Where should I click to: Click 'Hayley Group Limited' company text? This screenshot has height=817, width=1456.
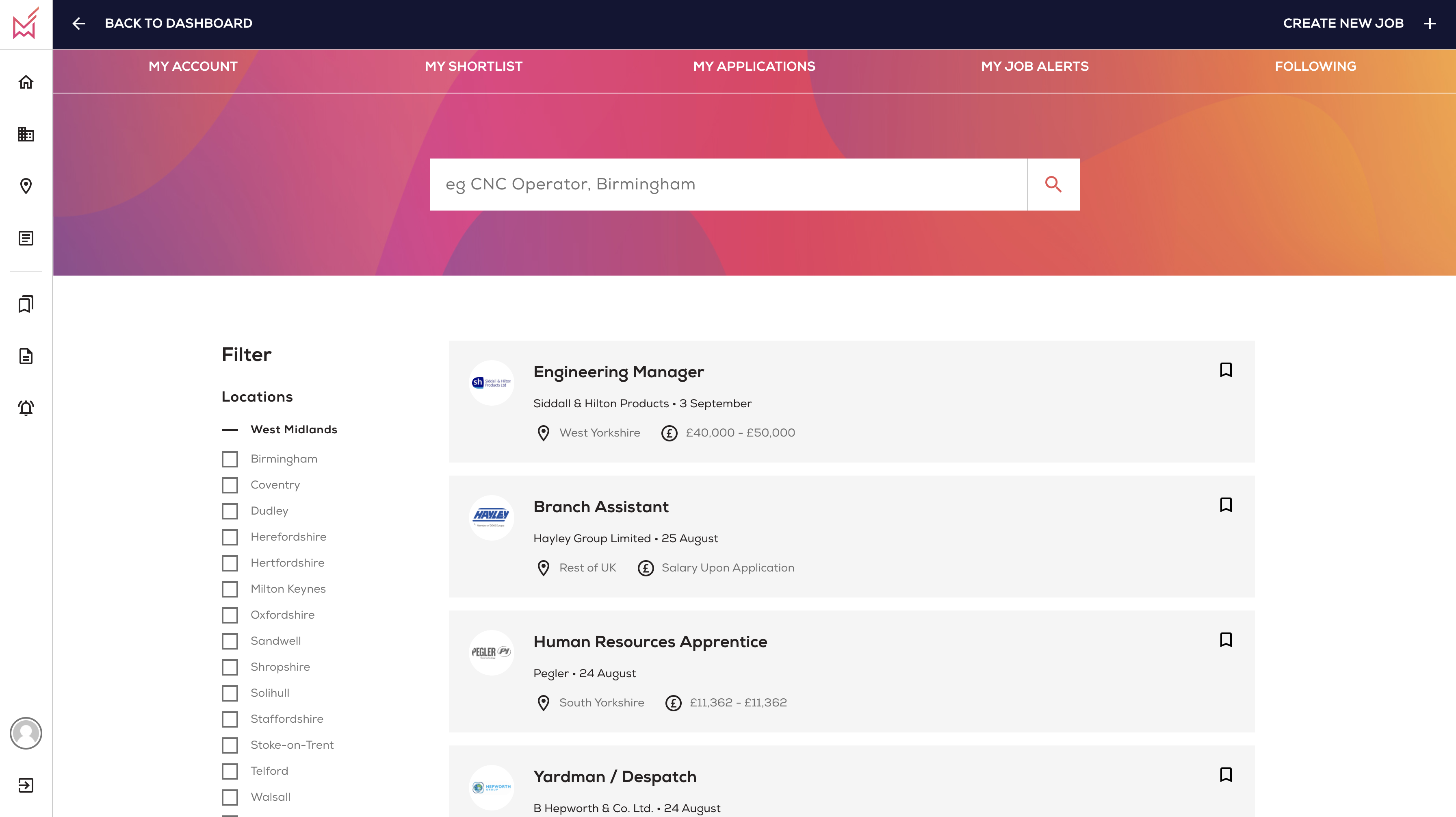pos(592,539)
